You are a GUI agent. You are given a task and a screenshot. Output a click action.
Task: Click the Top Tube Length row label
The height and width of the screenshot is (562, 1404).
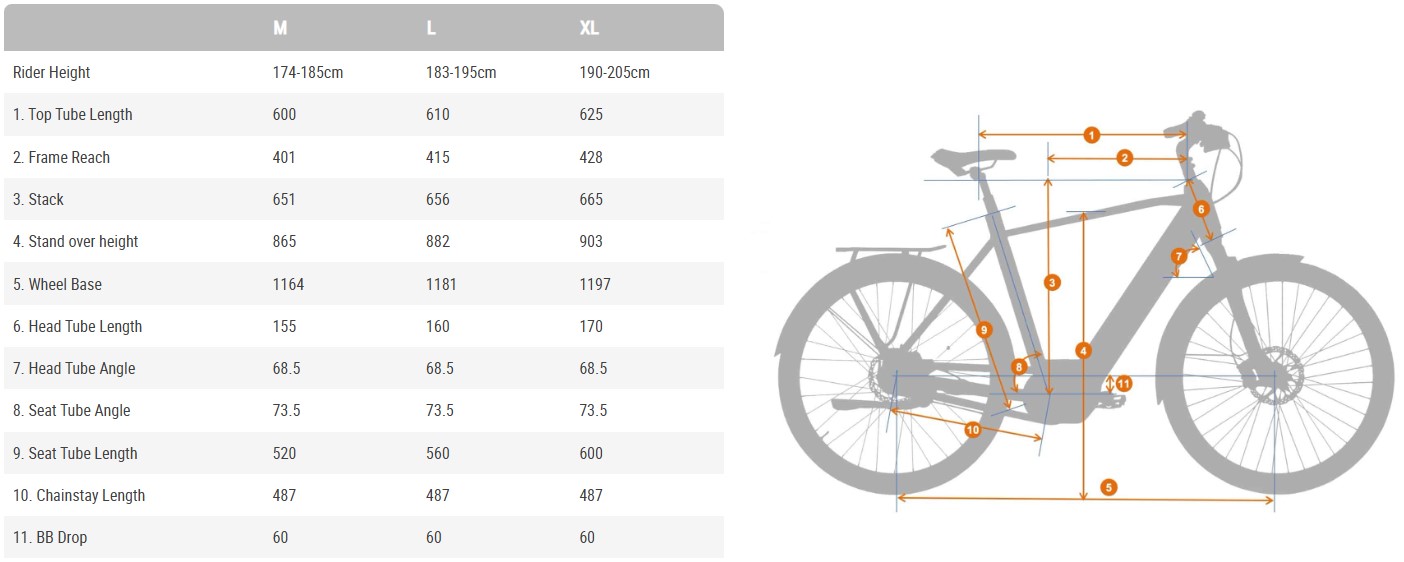[x=72, y=114]
